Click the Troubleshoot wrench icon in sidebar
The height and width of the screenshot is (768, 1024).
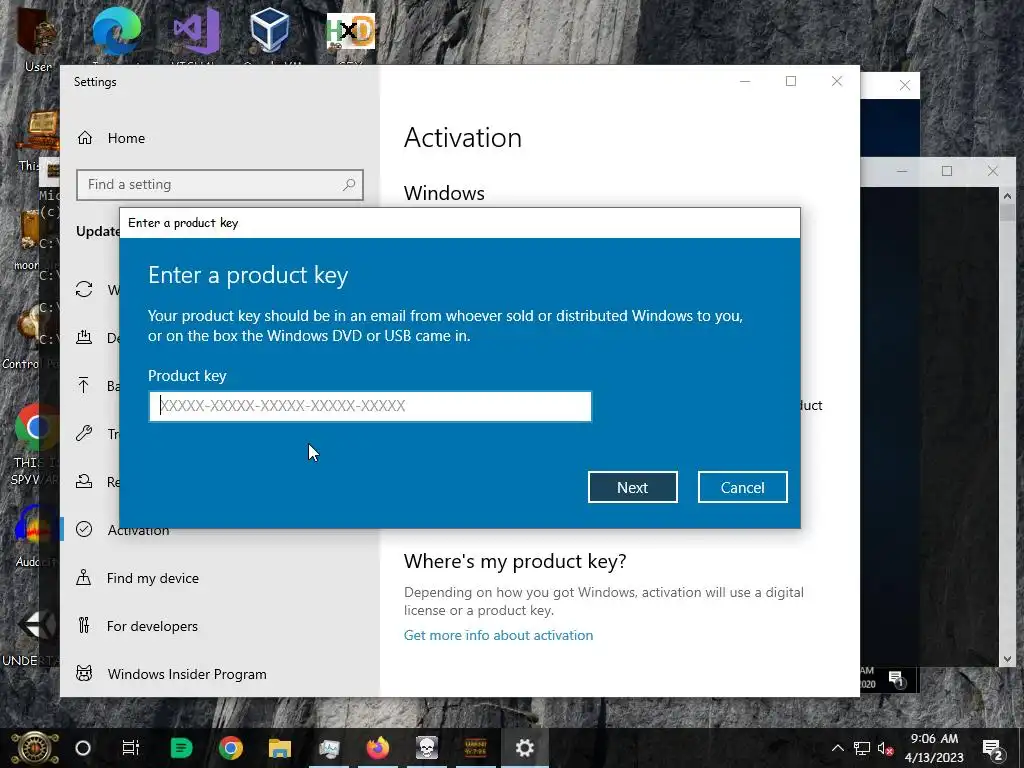[84, 433]
